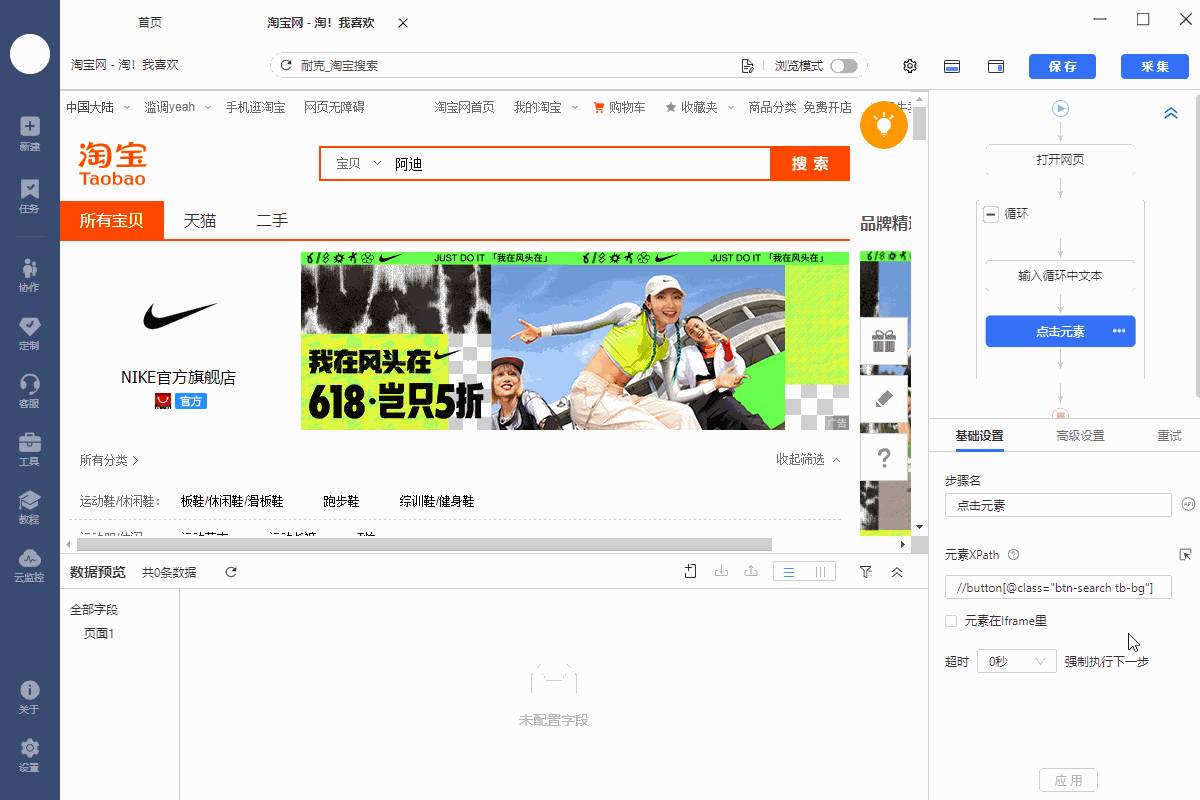
Task: Click the workflow start play icon
Action: [x=1061, y=108]
